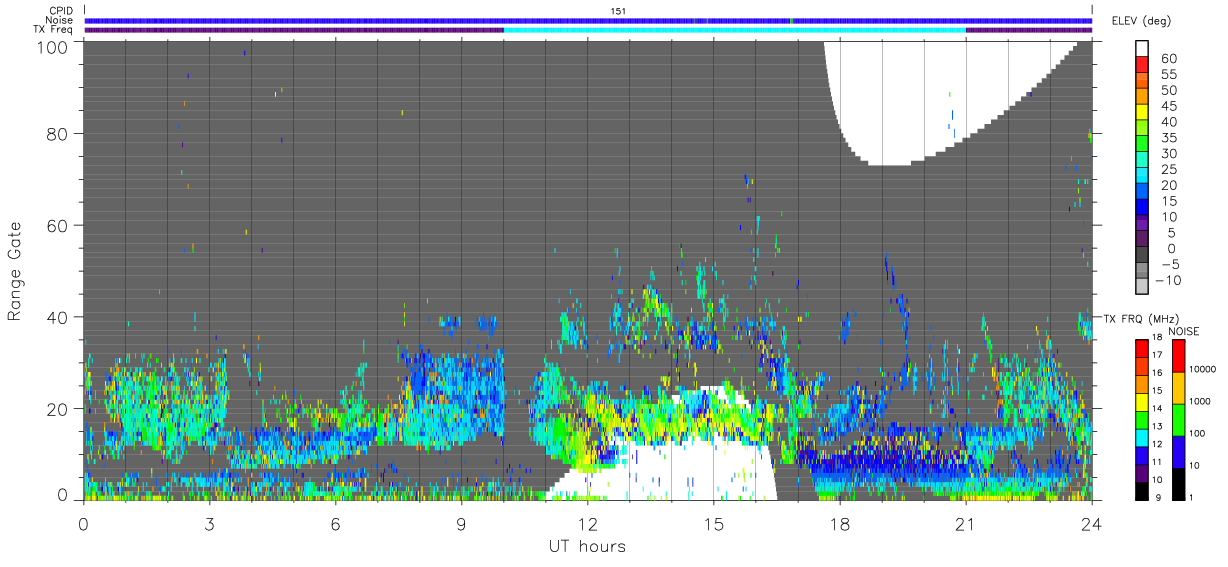
Task: Click the cyan section of TX Freq strip
Action: [735, 30]
